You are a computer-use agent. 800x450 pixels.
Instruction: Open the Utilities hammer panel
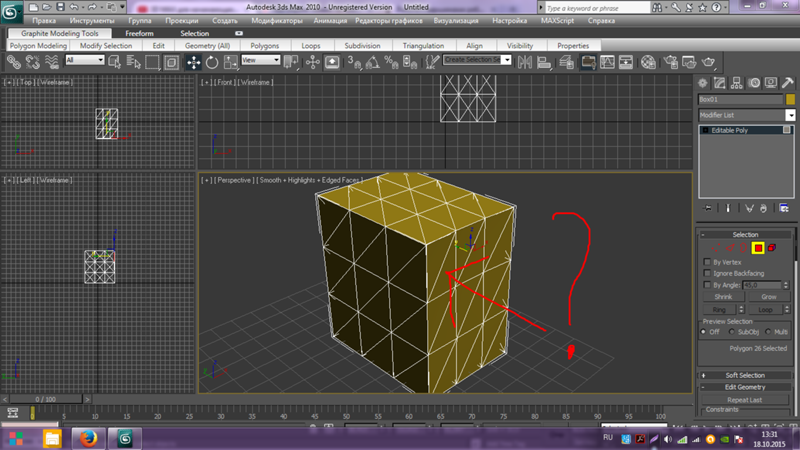[x=788, y=83]
